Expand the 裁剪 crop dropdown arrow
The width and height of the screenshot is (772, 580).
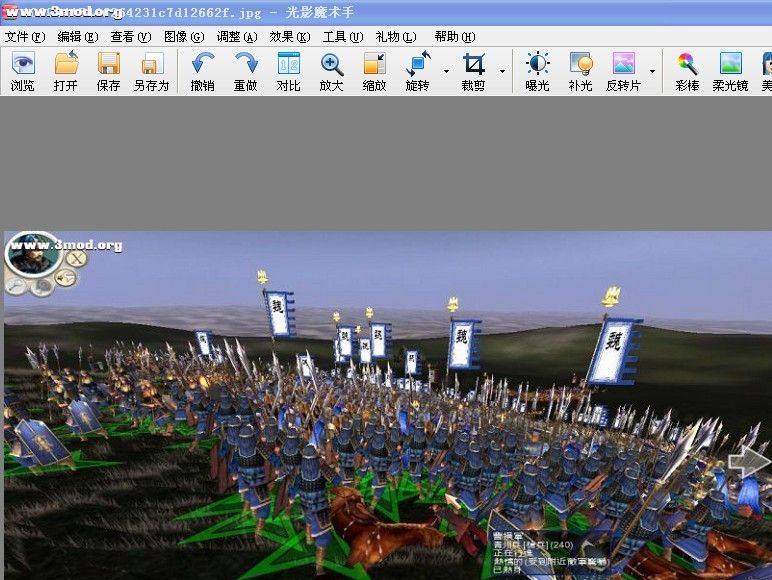click(x=502, y=72)
